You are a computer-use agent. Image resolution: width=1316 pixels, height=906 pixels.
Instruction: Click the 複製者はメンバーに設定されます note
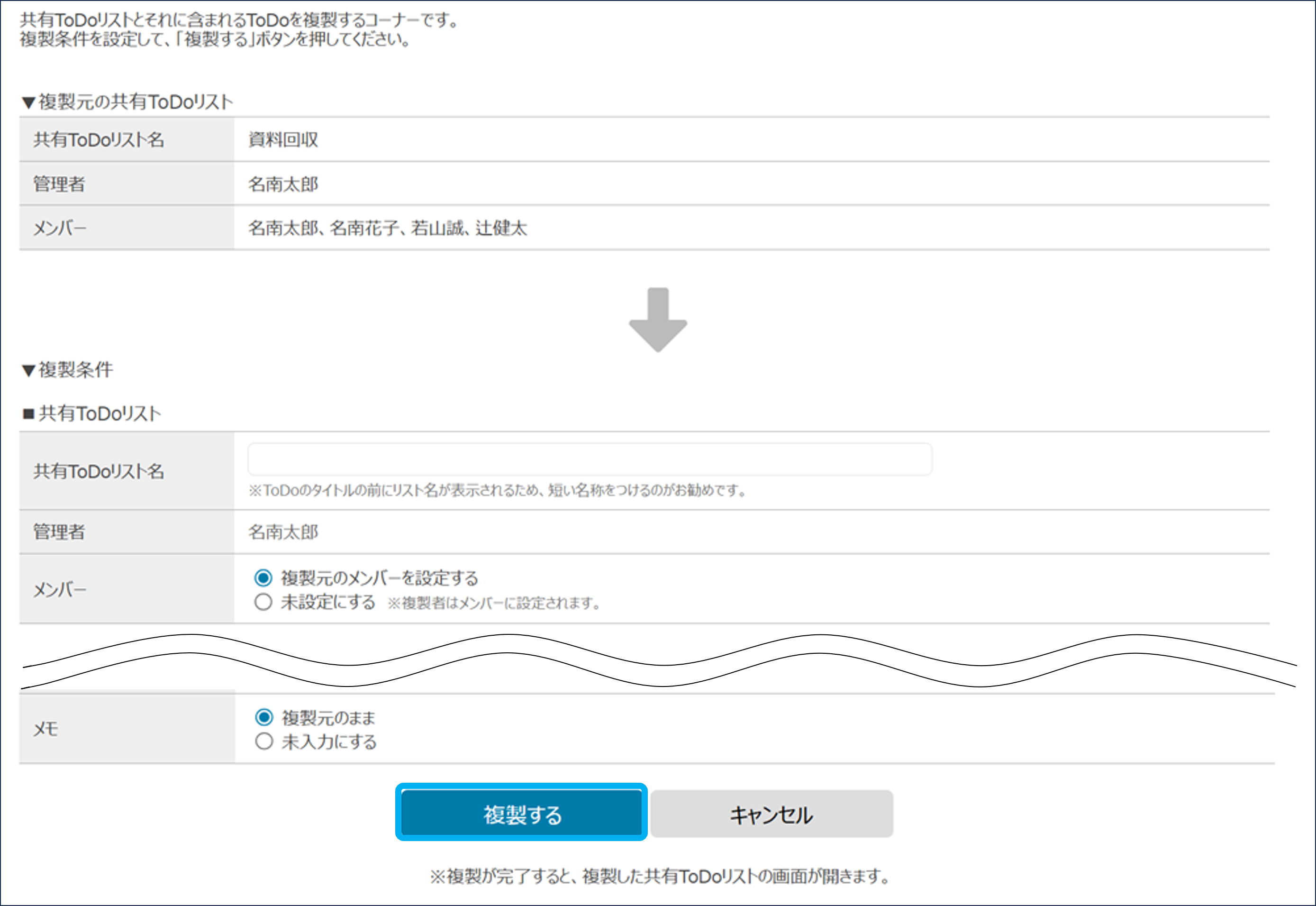click(494, 603)
